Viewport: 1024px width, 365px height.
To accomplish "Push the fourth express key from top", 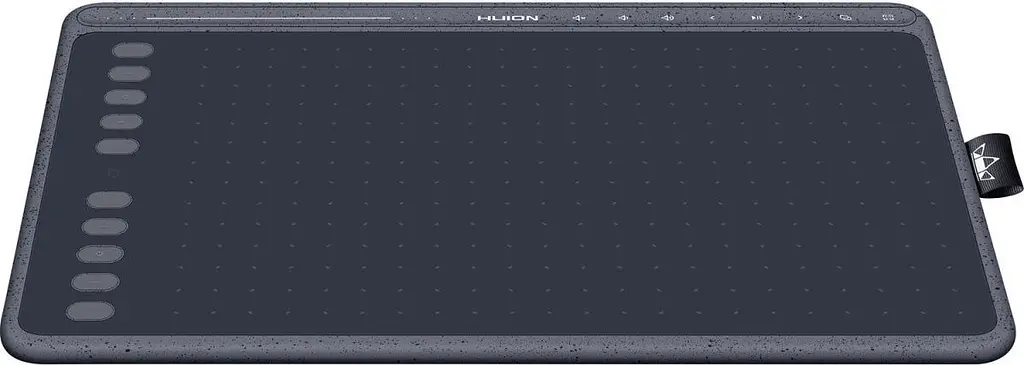I will (121, 122).
